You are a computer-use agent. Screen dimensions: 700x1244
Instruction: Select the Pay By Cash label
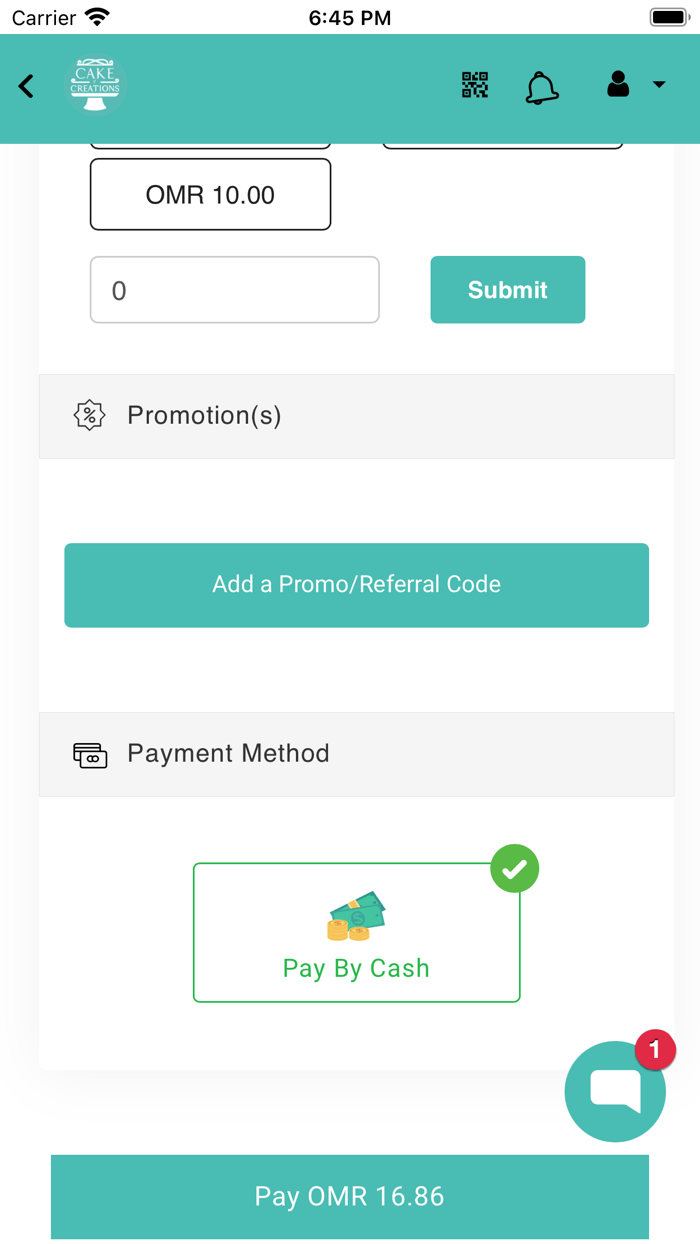[x=356, y=969]
